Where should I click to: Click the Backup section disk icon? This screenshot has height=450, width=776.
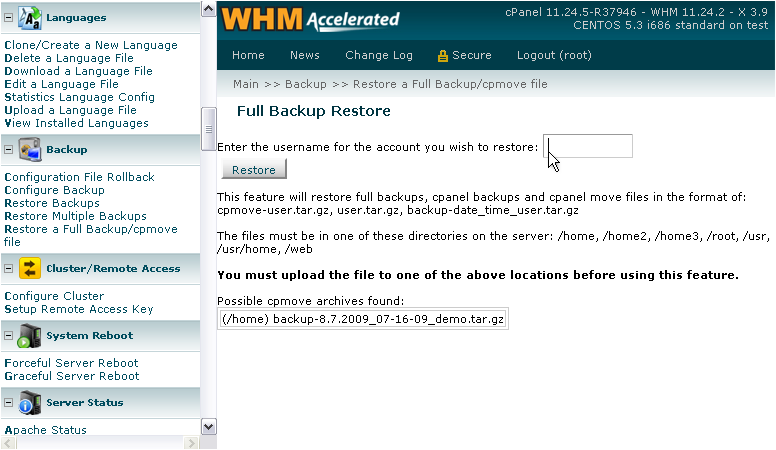pyautogui.click(x=29, y=150)
